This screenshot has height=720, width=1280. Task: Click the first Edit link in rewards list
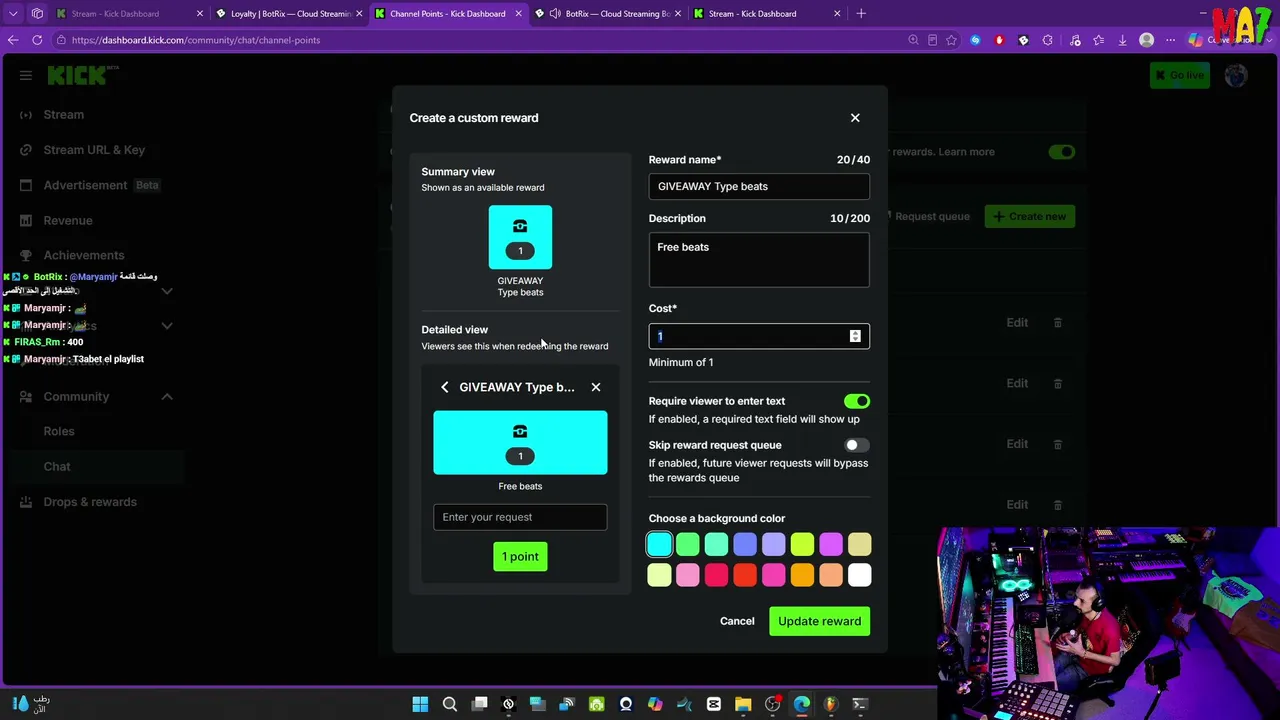[x=1017, y=323]
